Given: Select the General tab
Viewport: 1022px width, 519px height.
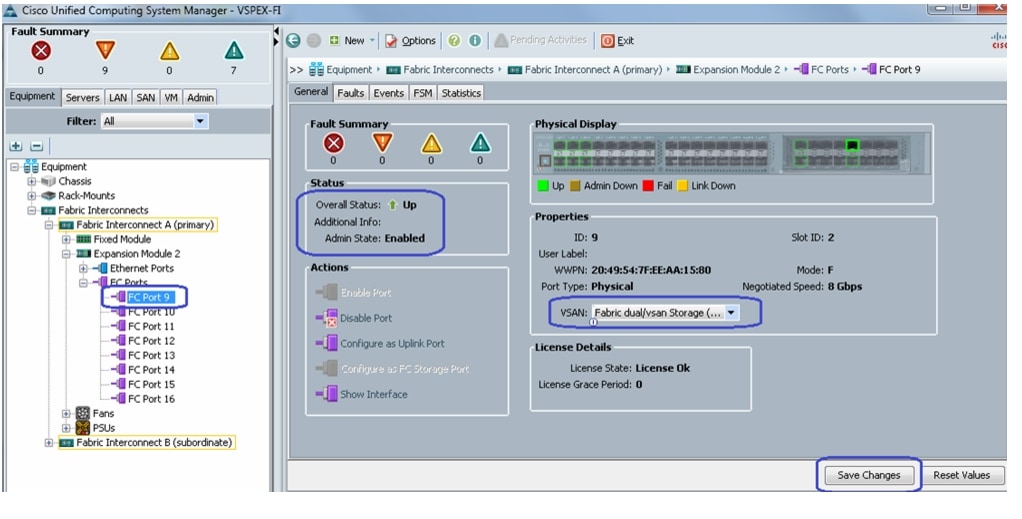Looking at the screenshot, I should pyautogui.click(x=311, y=92).
